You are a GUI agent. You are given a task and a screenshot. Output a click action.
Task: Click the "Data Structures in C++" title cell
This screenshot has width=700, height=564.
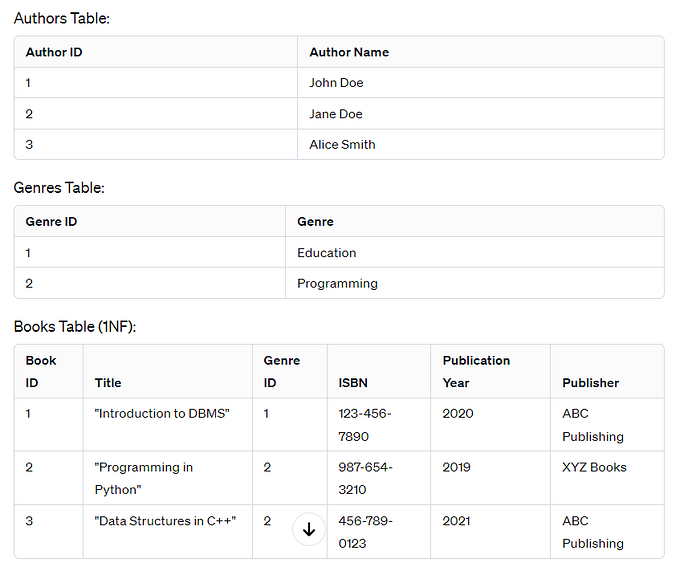tap(165, 521)
